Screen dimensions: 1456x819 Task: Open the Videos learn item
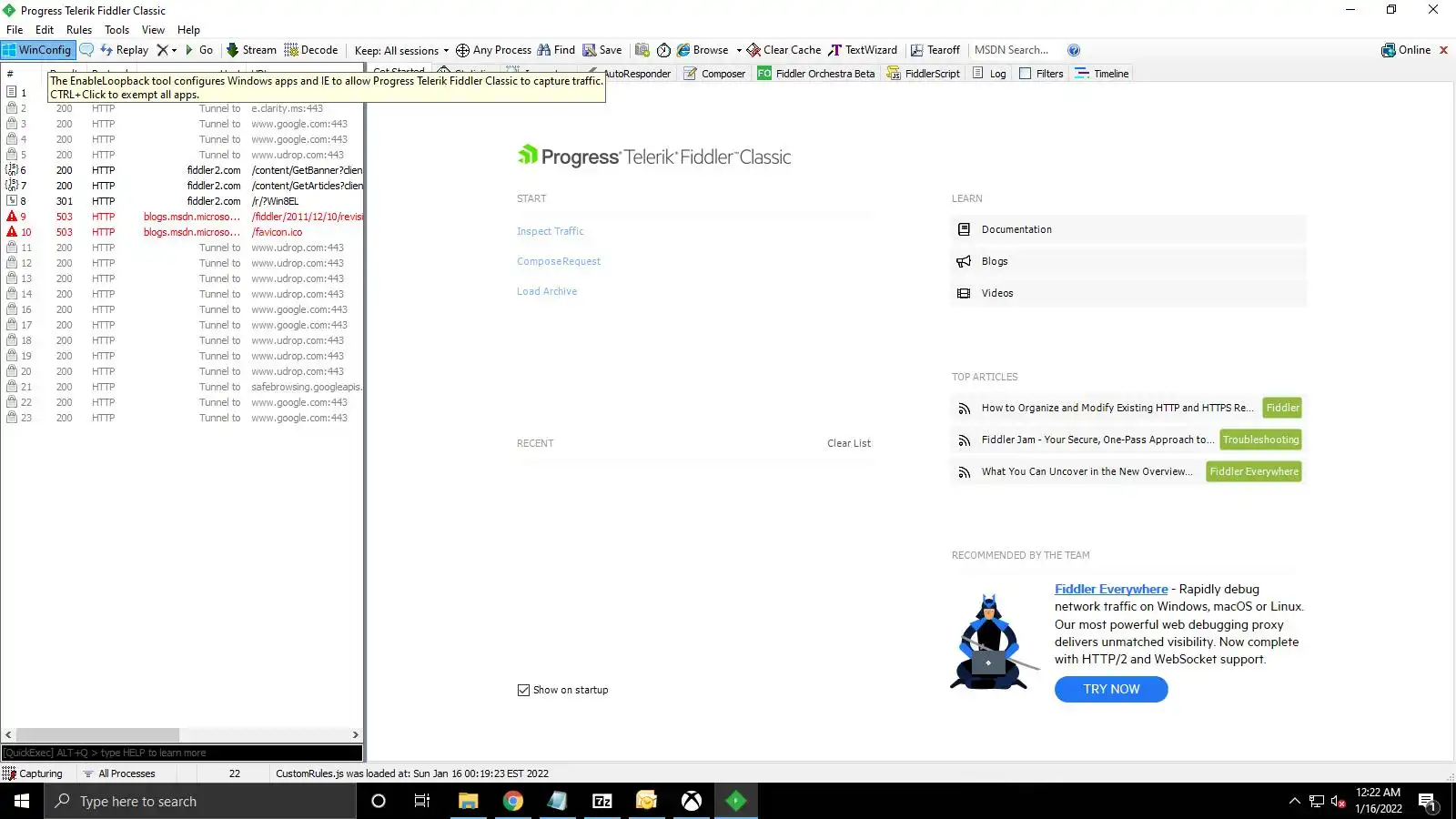[x=1128, y=293]
